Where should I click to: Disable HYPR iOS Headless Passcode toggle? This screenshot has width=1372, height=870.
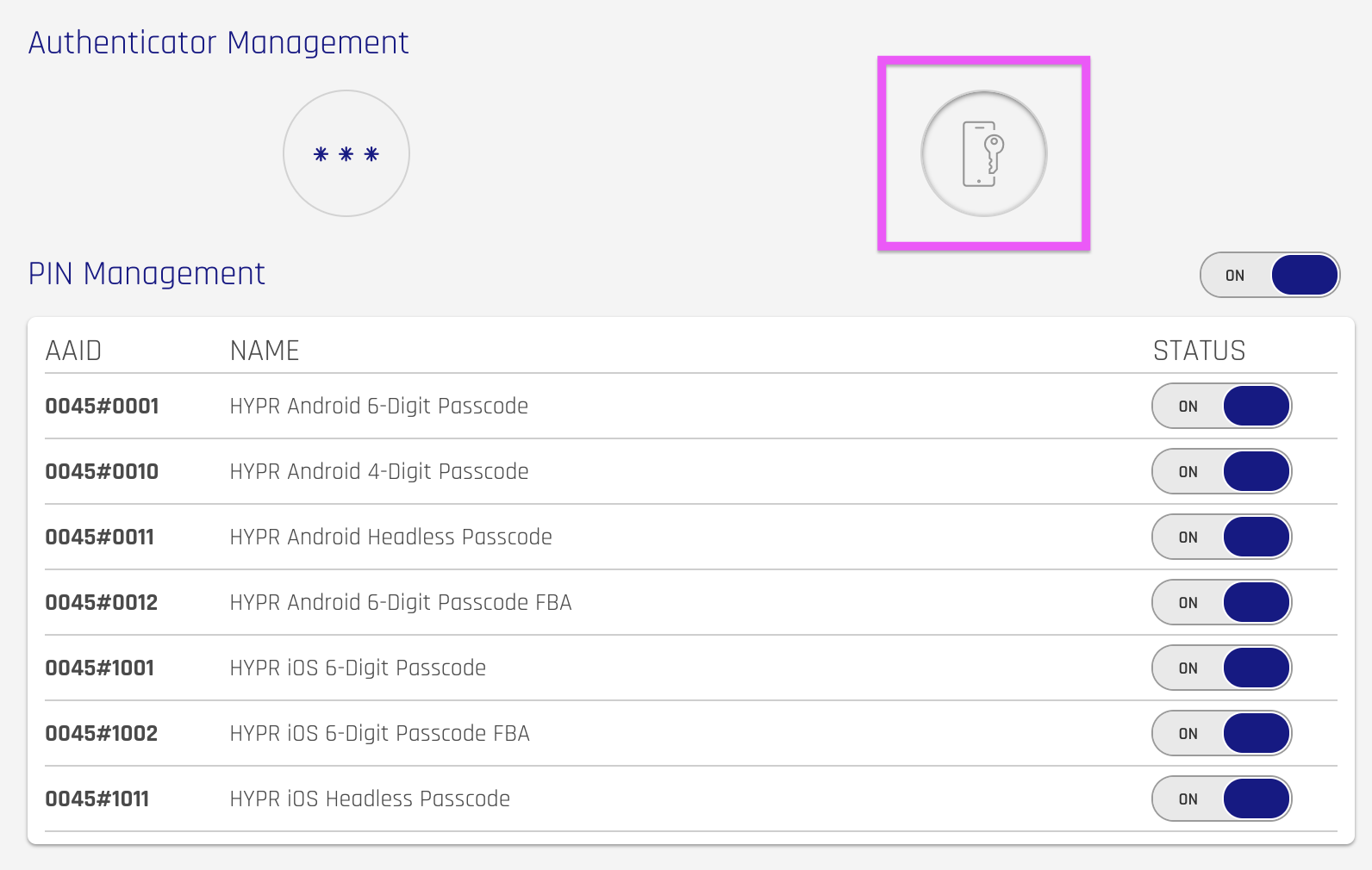pos(1221,799)
